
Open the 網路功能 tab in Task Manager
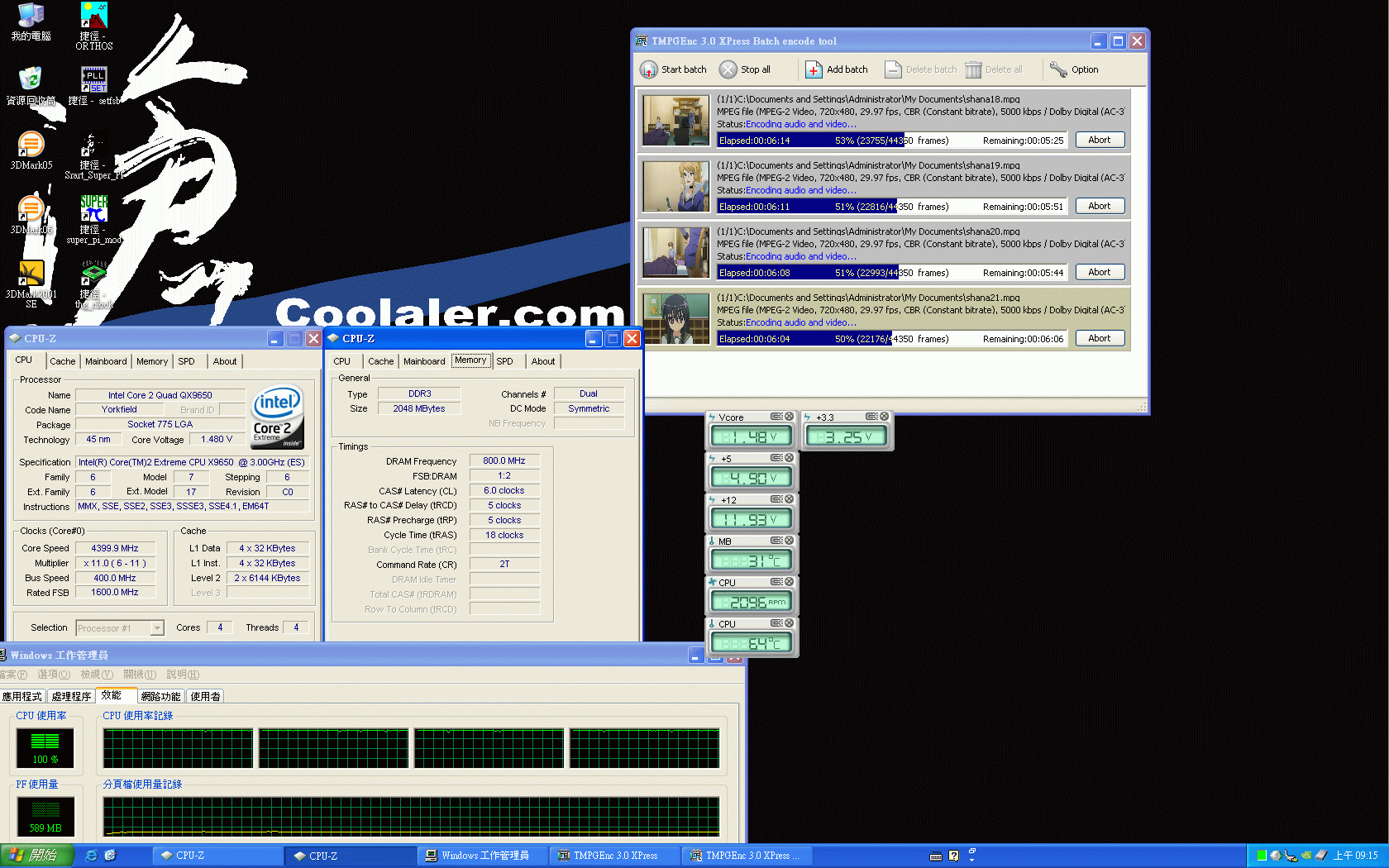pos(160,696)
